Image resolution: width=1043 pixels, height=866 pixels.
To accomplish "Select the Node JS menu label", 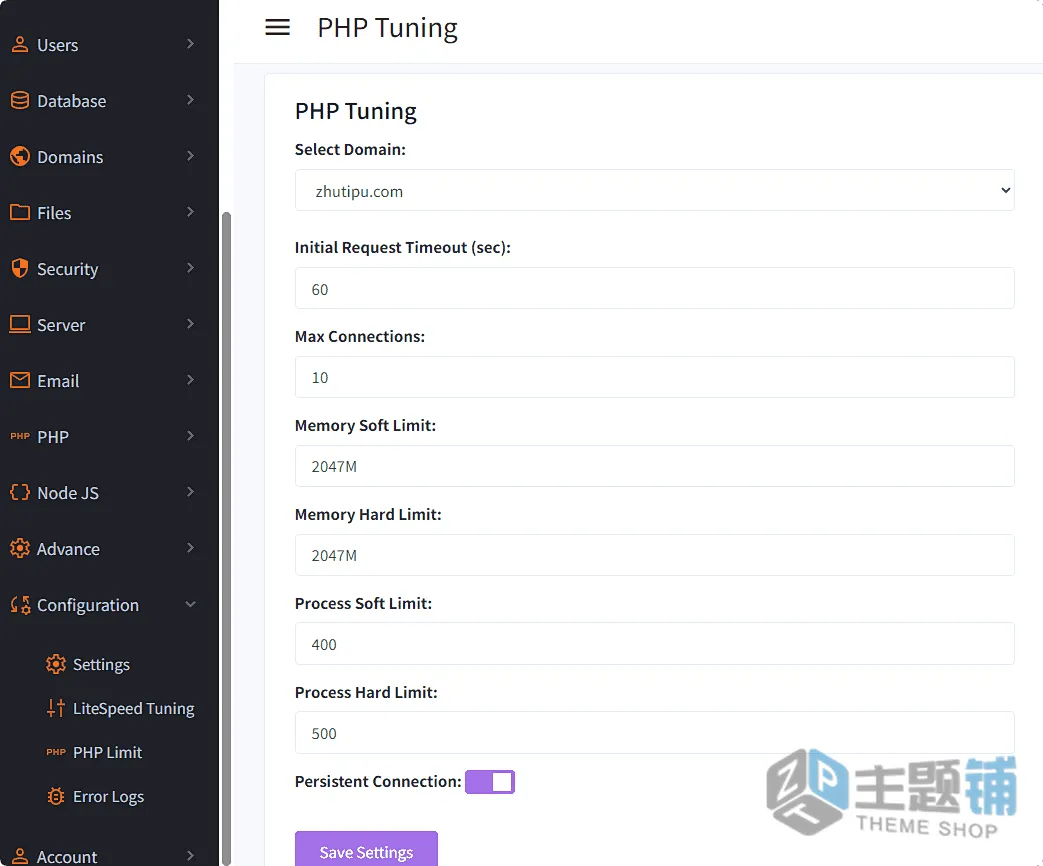I will (x=68, y=493).
